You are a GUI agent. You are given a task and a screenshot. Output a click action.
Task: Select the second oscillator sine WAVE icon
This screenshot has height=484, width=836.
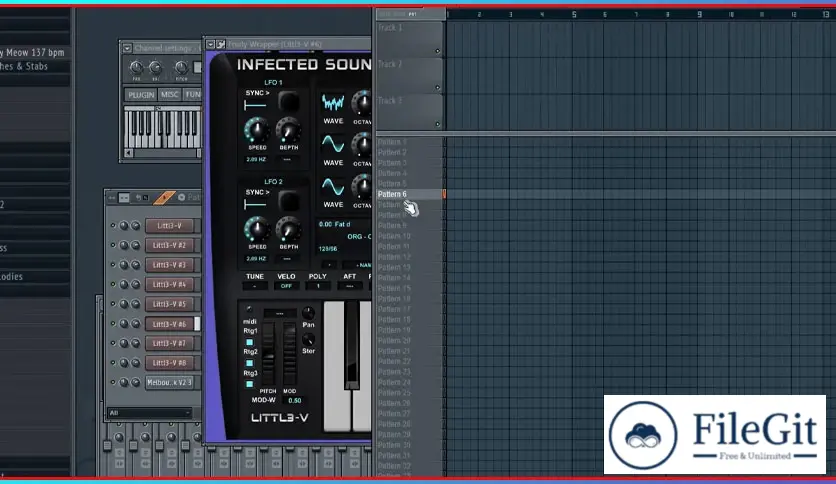[x=333, y=144]
